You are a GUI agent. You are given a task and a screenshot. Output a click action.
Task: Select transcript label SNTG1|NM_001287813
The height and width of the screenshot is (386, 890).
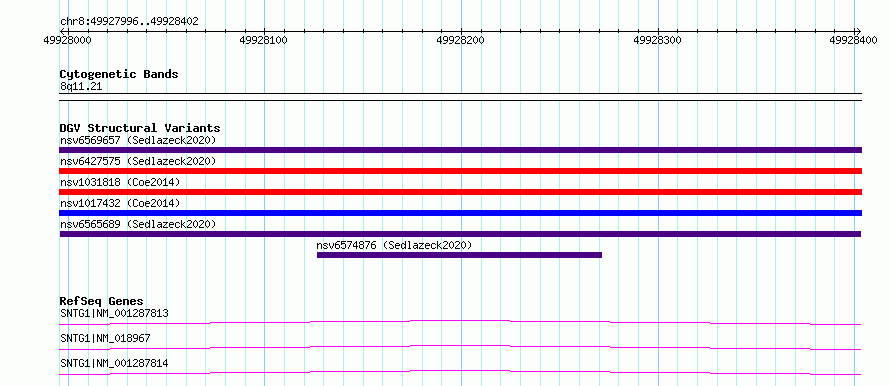tap(114, 313)
